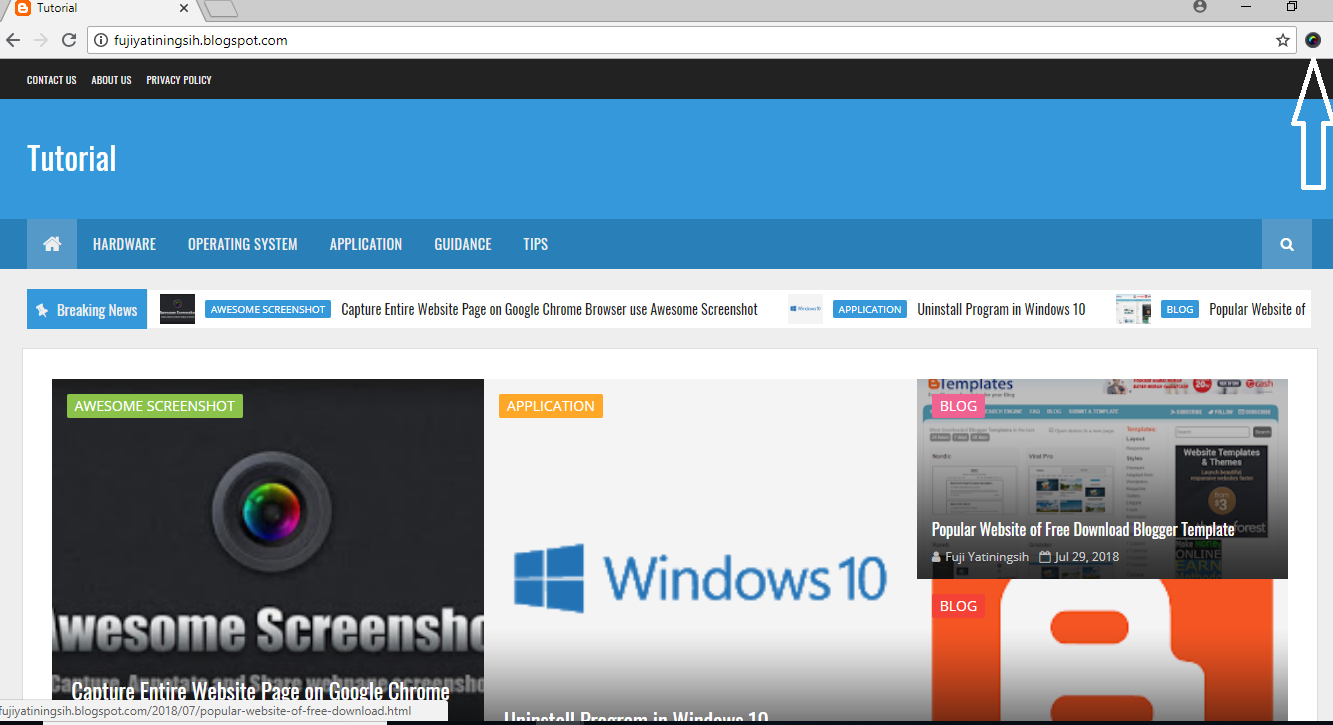
Task: Open the APPLICATION menu item
Action: pyautogui.click(x=366, y=244)
